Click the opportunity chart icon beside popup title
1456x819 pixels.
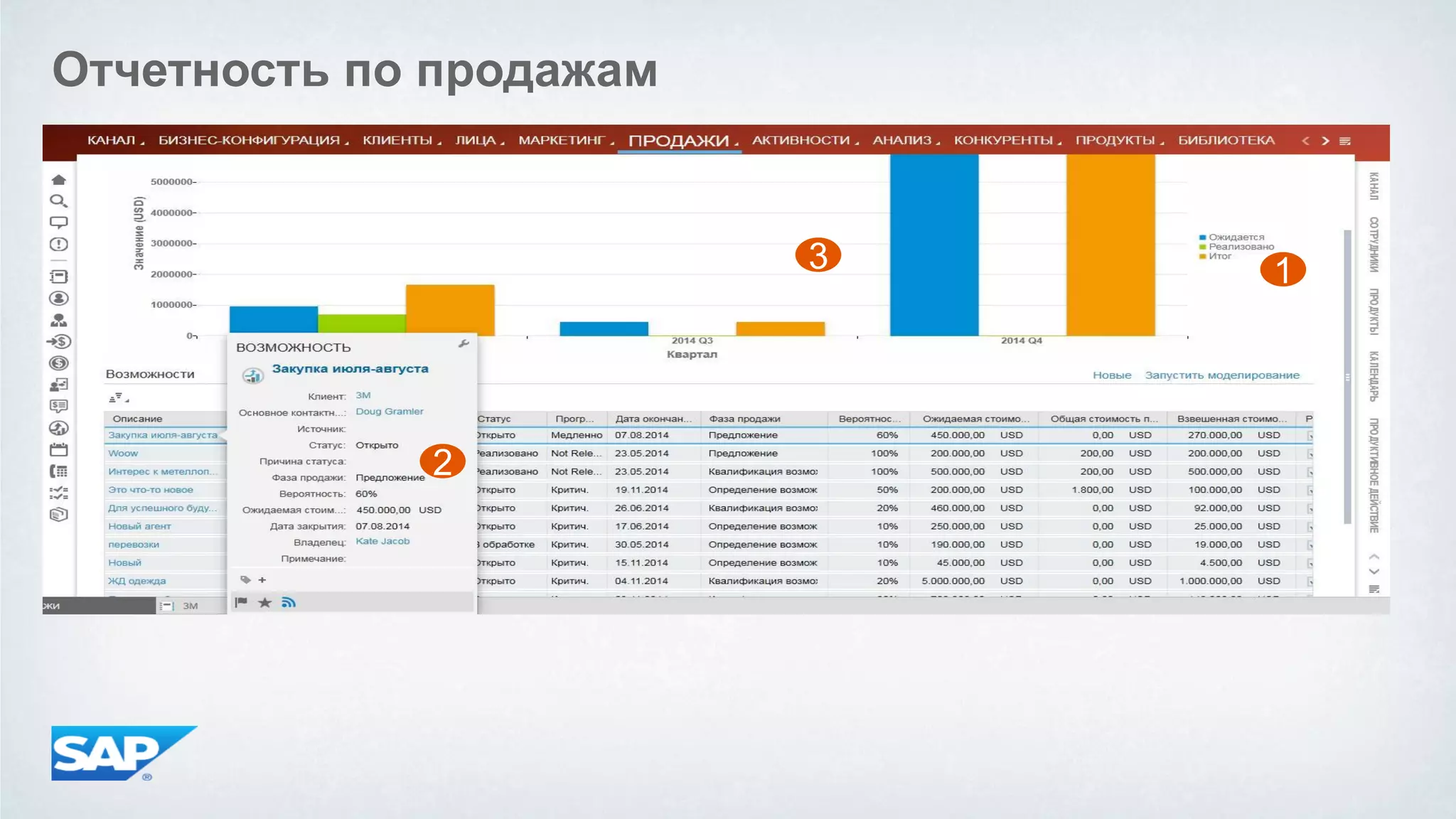tap(253, 375)
